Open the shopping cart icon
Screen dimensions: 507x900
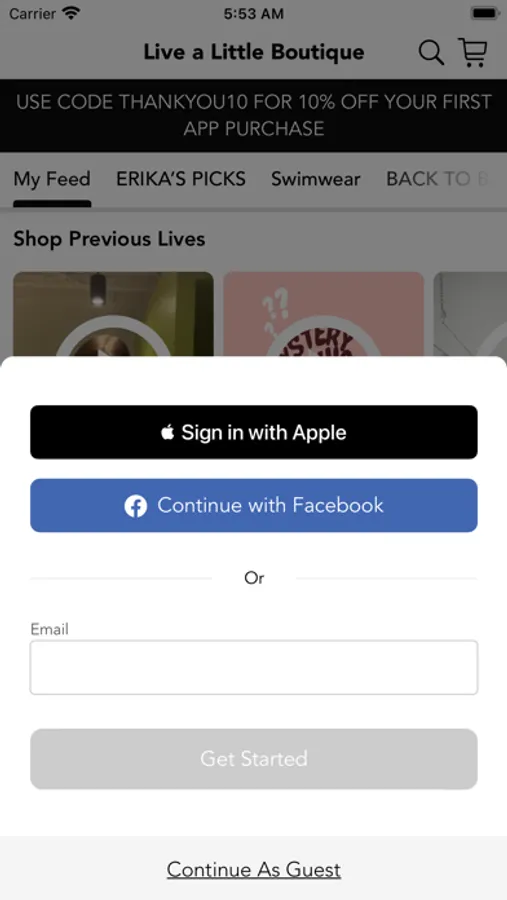point(473,52)
